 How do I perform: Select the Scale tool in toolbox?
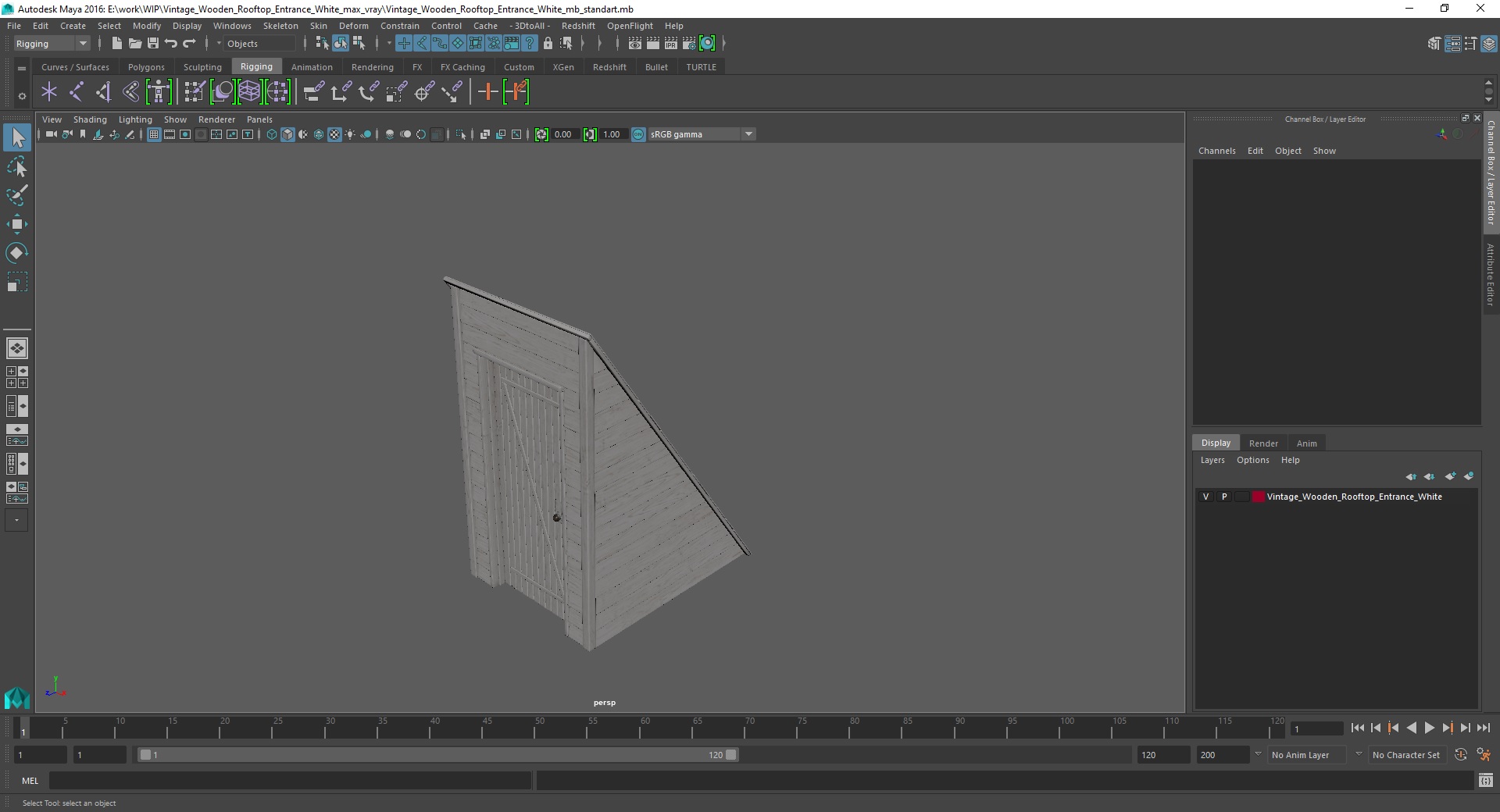click(16, 282)
